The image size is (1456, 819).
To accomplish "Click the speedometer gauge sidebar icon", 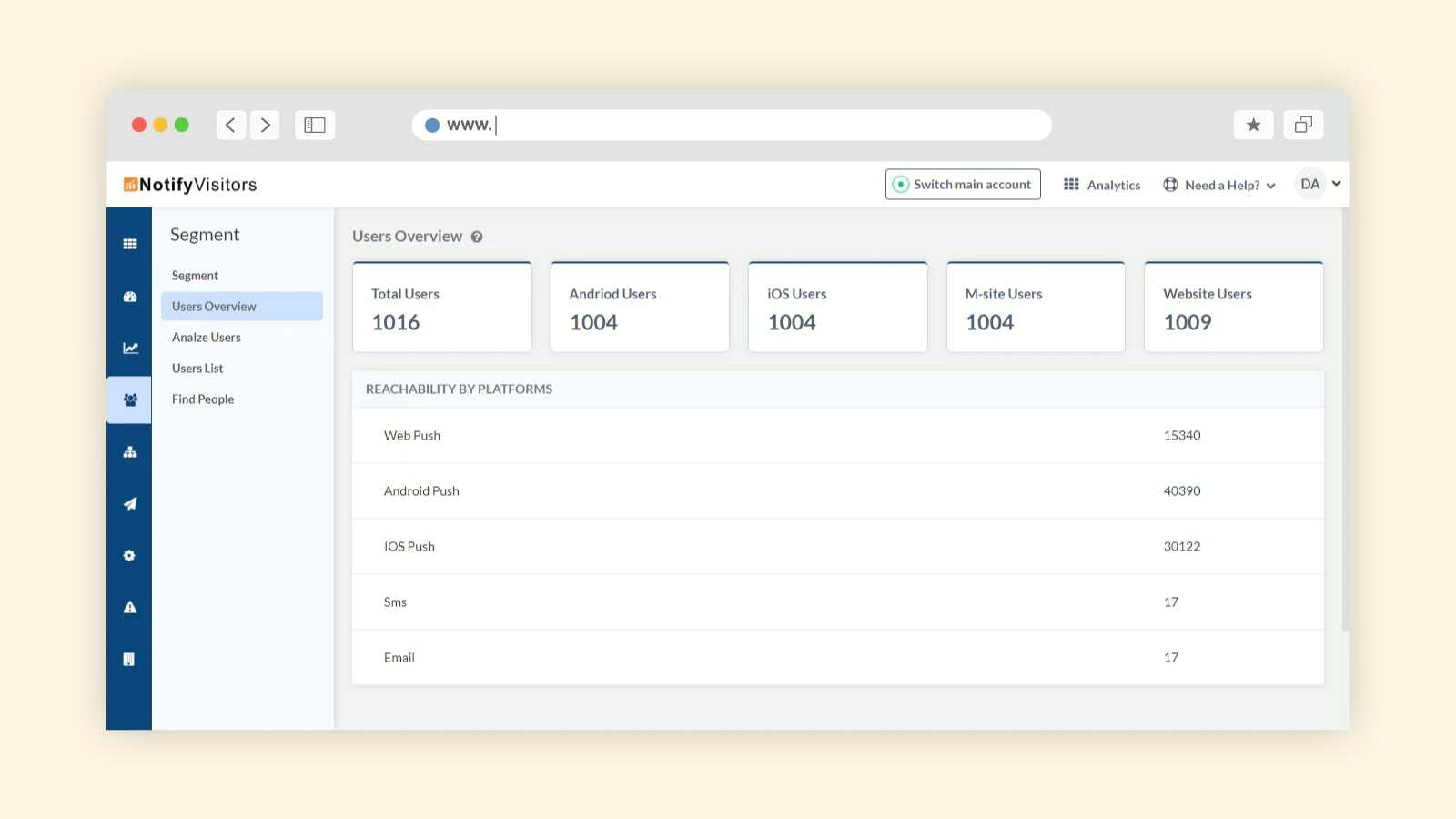I will [x=130, y=297].
